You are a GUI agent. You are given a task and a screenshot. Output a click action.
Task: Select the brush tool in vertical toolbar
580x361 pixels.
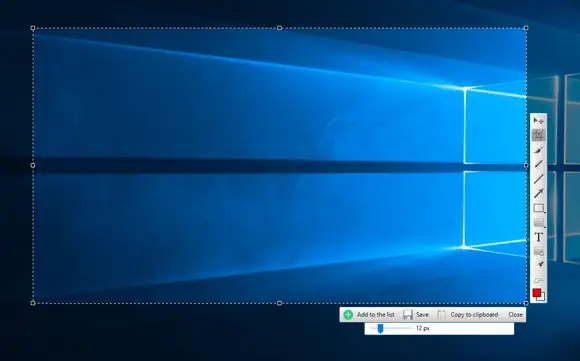click(538, 149)
